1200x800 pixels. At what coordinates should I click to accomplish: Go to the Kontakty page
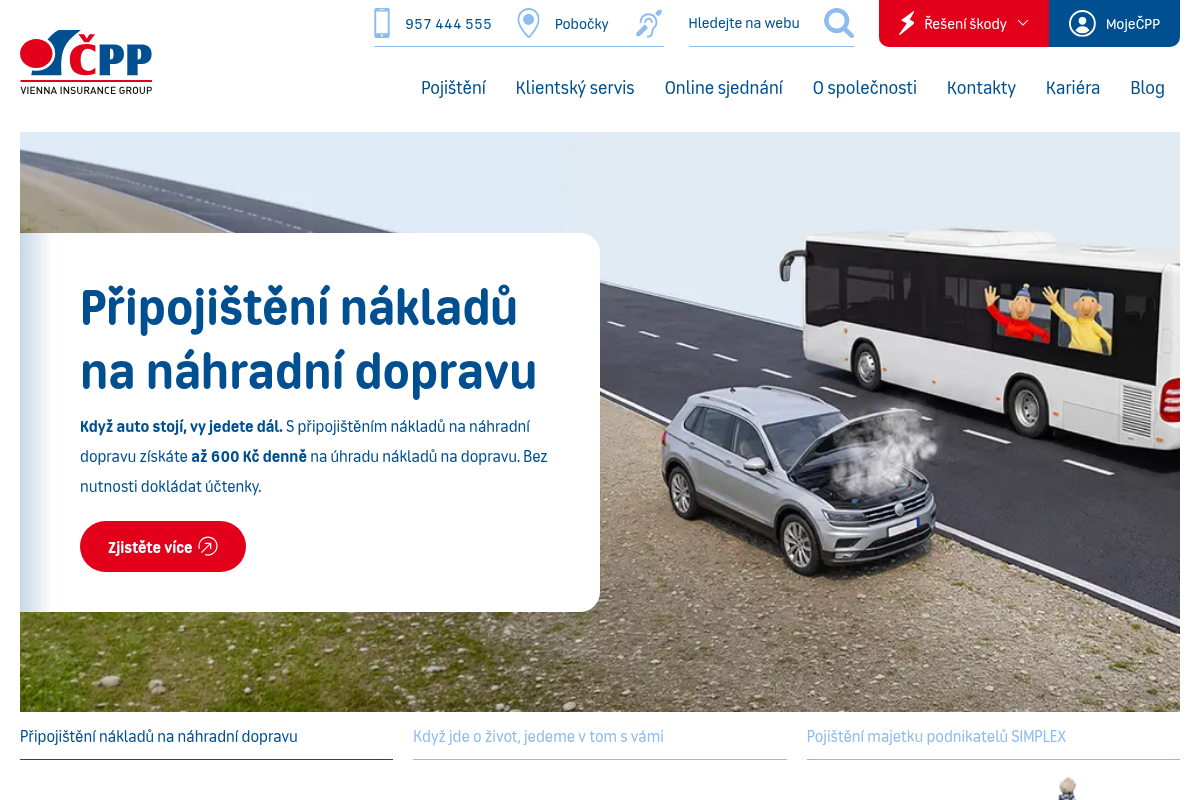981,88
